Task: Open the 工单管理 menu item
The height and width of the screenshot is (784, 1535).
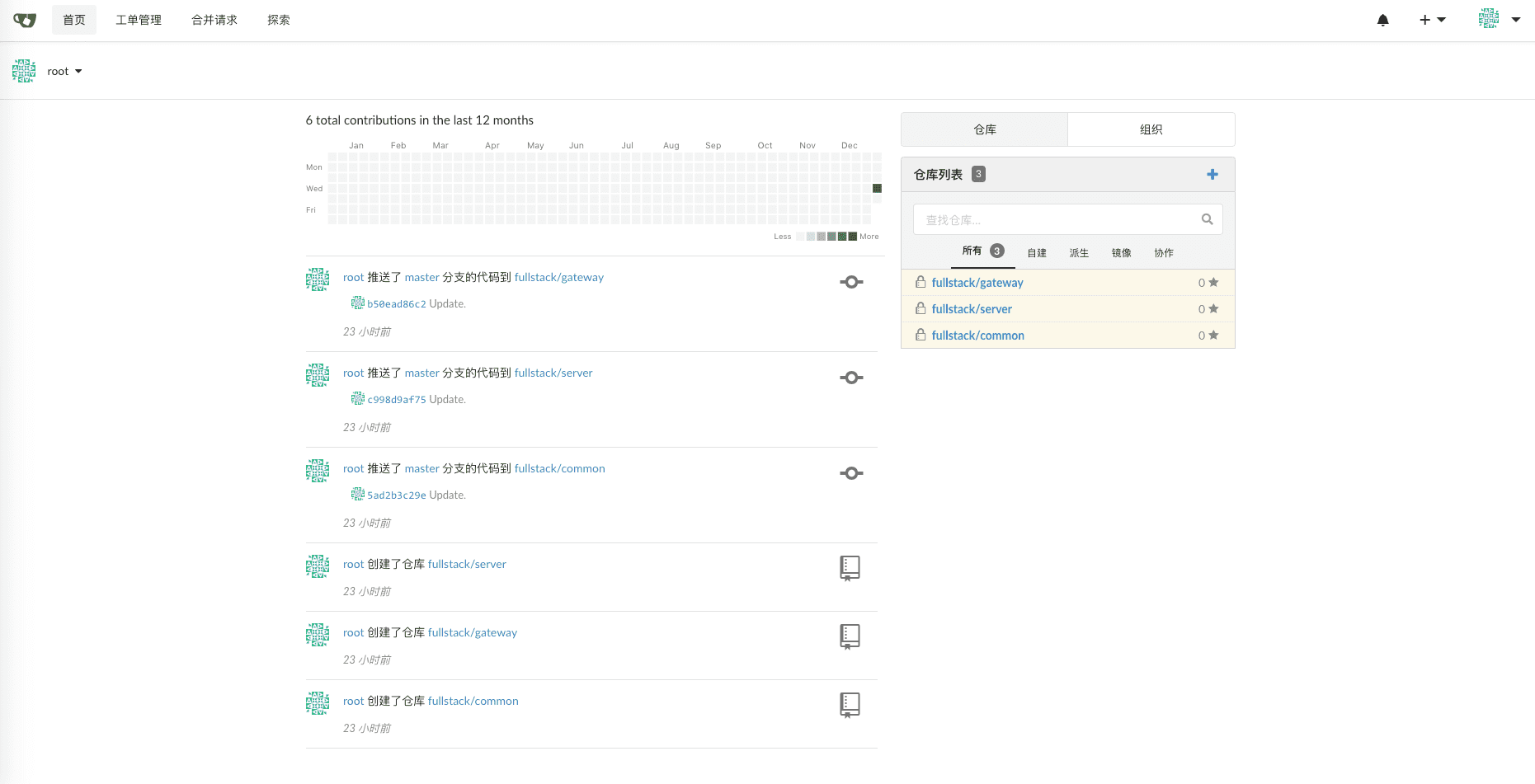Action: [x=139, y=20]
